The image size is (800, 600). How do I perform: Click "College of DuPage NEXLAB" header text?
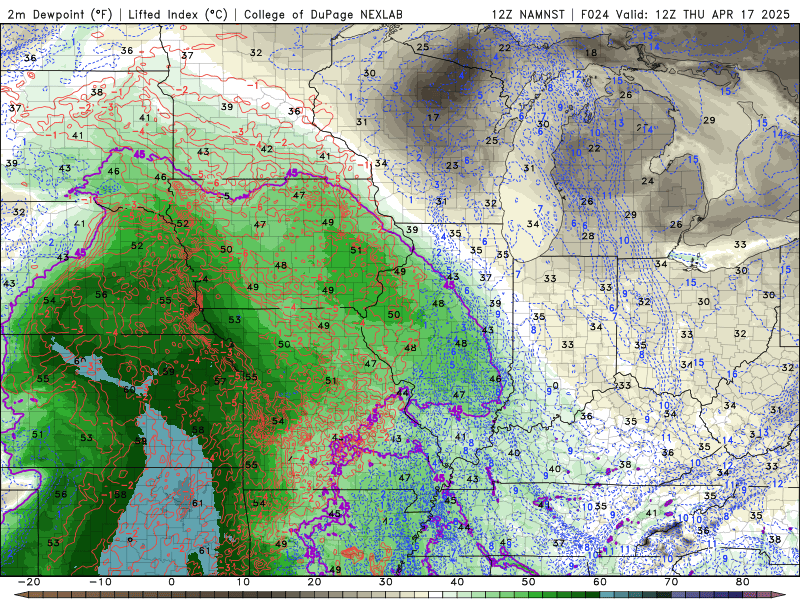pyautogui.click(x=323, y=15)
